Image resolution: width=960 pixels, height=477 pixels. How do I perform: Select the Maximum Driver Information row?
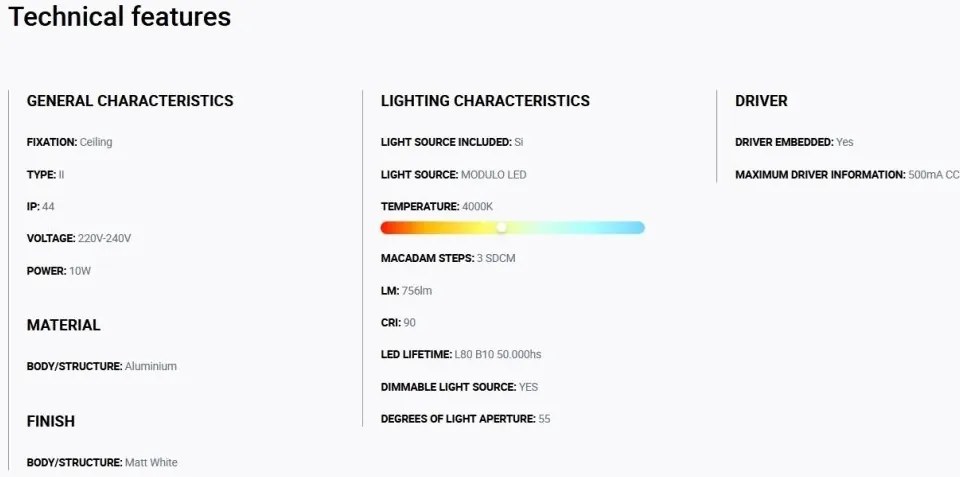pyautogui.click(x=846, y=174)
